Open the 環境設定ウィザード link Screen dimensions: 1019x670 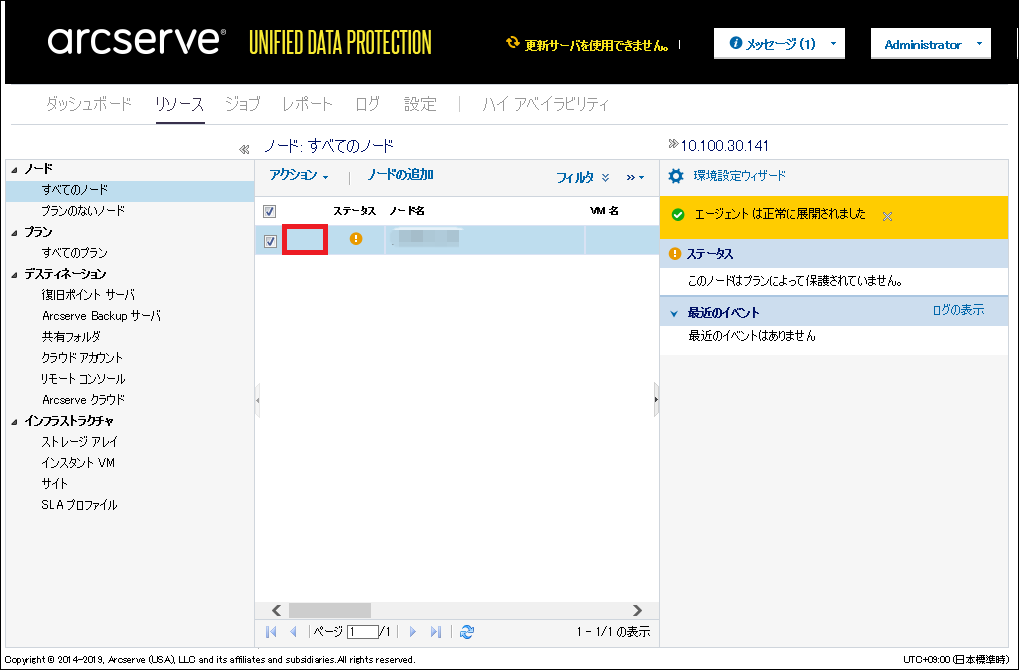[740, 175]
